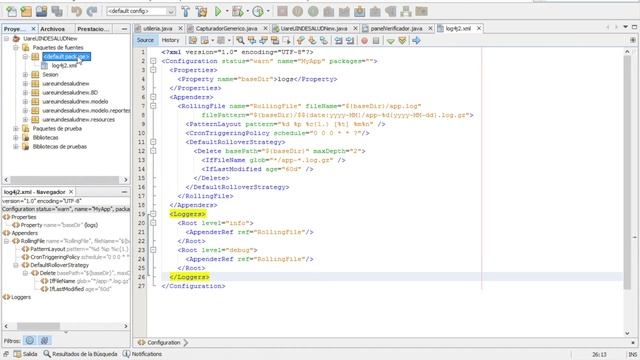Open the Run Project dropdown arrow
The height and width of the screenshot is (360, 640).
coord(227,11)
